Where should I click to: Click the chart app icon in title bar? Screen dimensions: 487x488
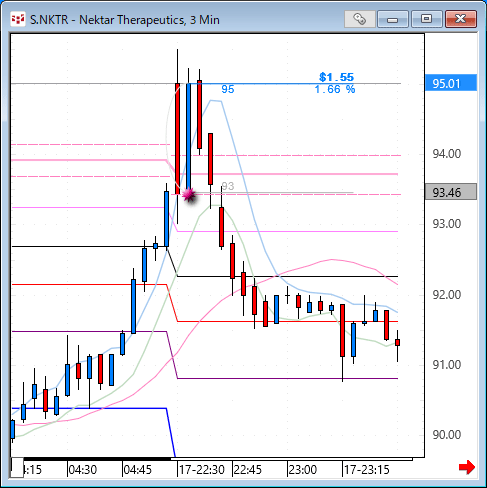coord(18,19)
